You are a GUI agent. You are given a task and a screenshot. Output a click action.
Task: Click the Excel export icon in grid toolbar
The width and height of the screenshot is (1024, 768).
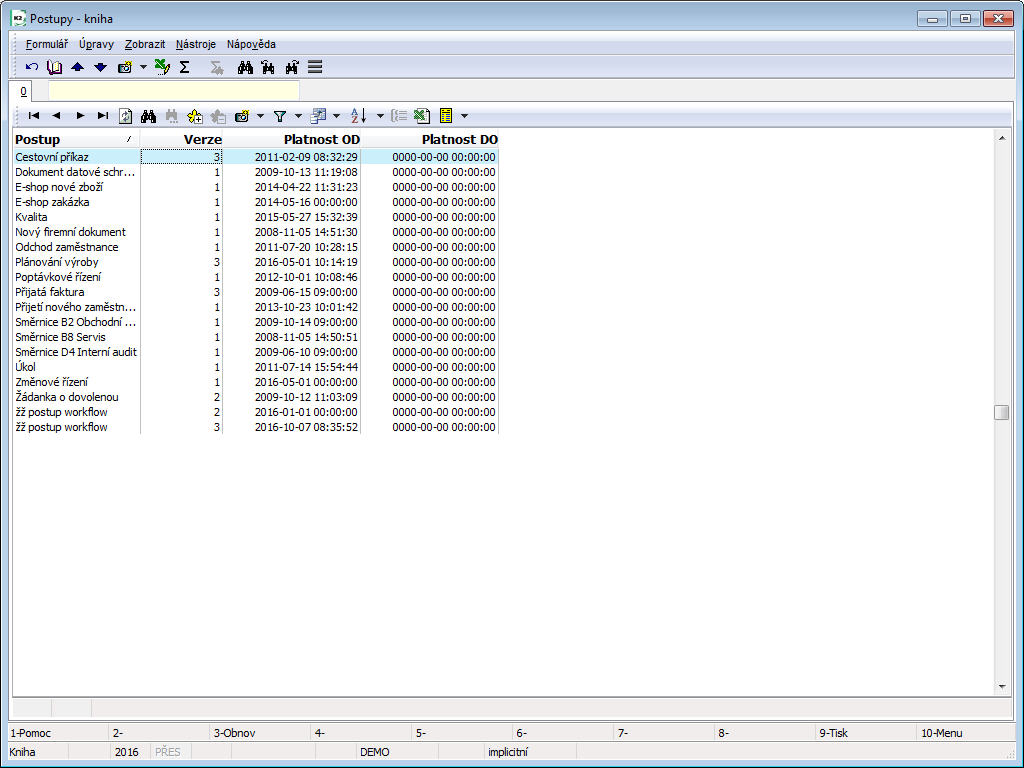click(x=422, y=116)
